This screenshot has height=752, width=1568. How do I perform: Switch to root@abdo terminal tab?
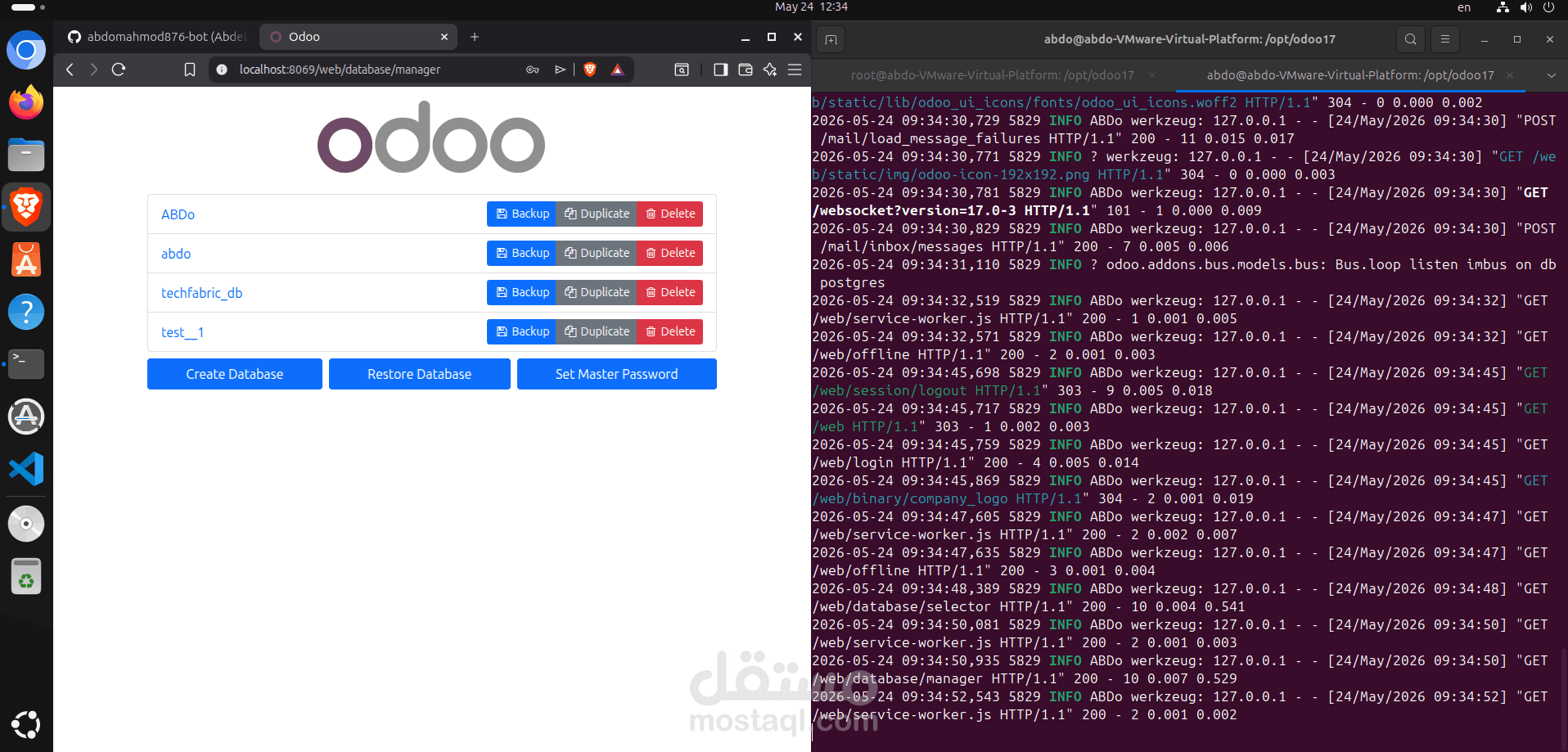coord(993,75)
